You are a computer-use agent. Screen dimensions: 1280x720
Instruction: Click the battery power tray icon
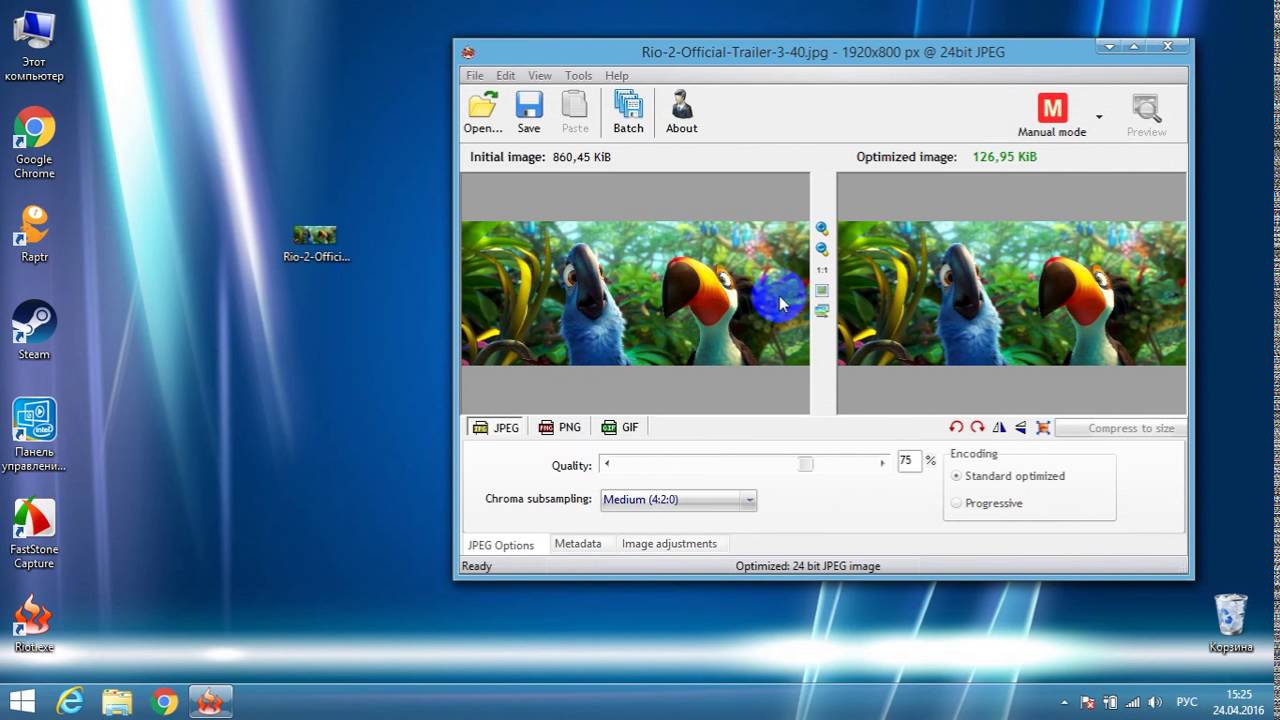click(1109, 702)
